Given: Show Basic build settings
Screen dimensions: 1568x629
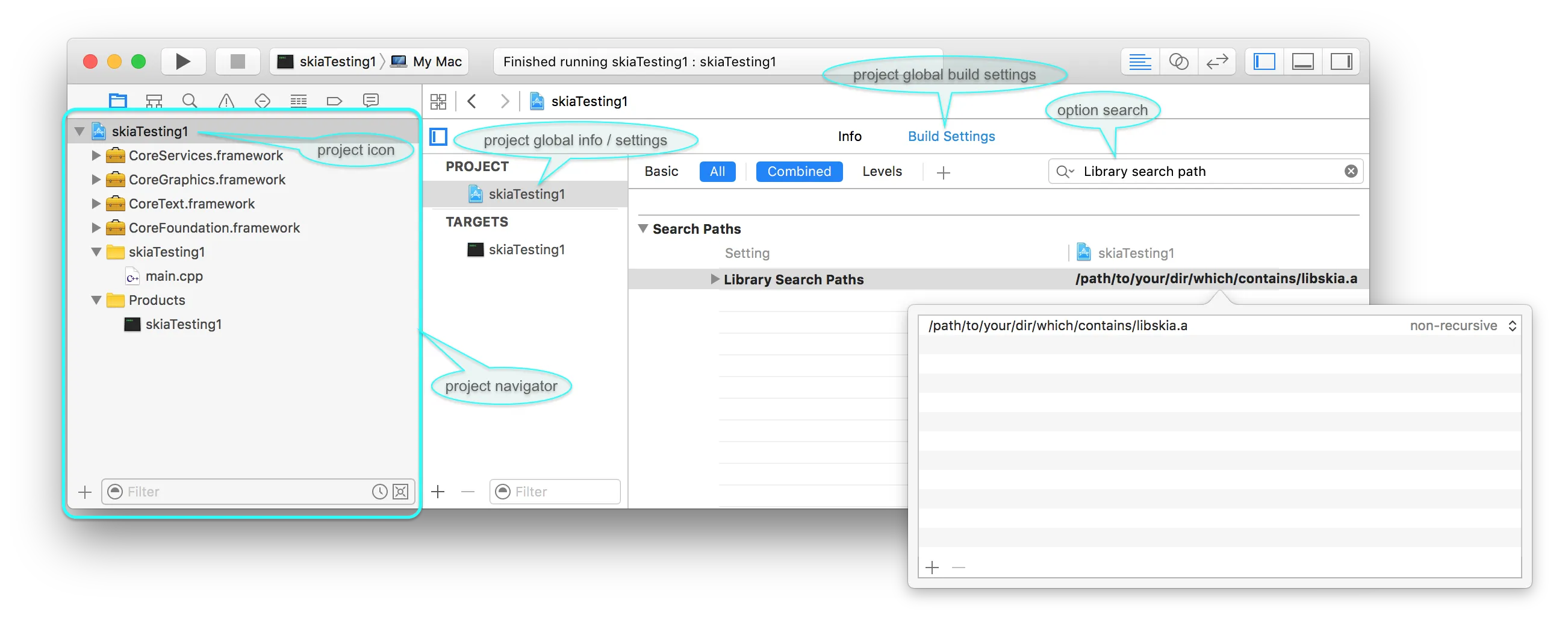Looking at the screenshot, I should (661, 172).
